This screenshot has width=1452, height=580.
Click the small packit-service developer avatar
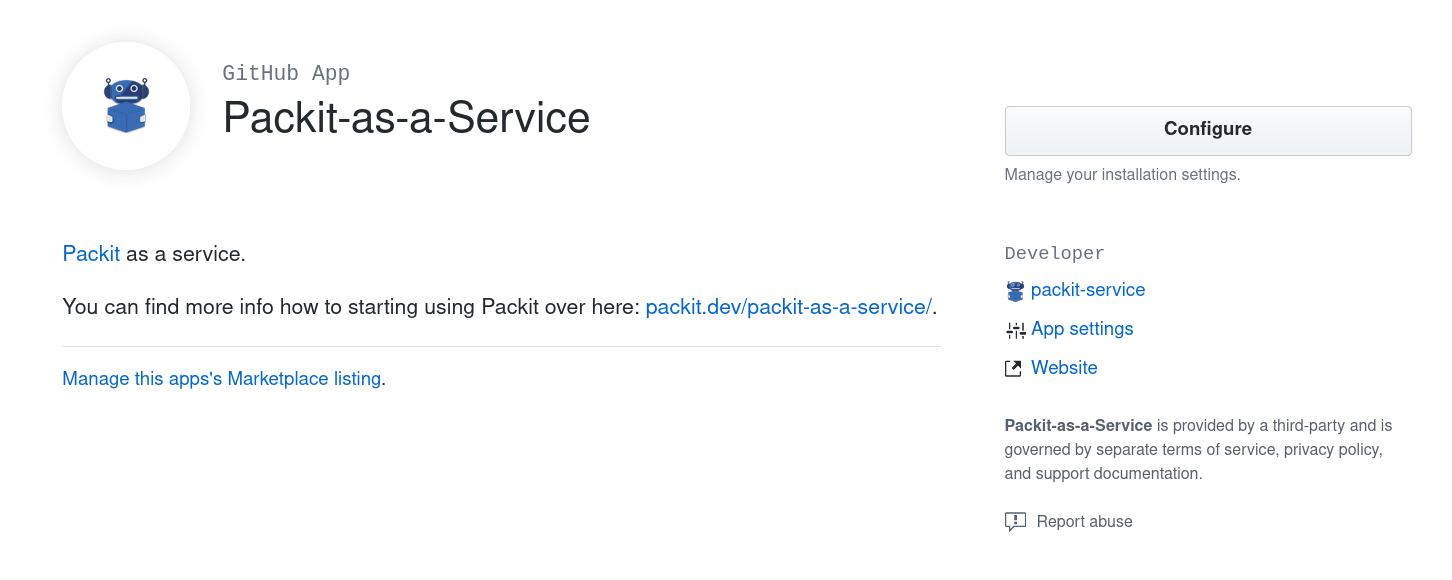coord(1015,291)
